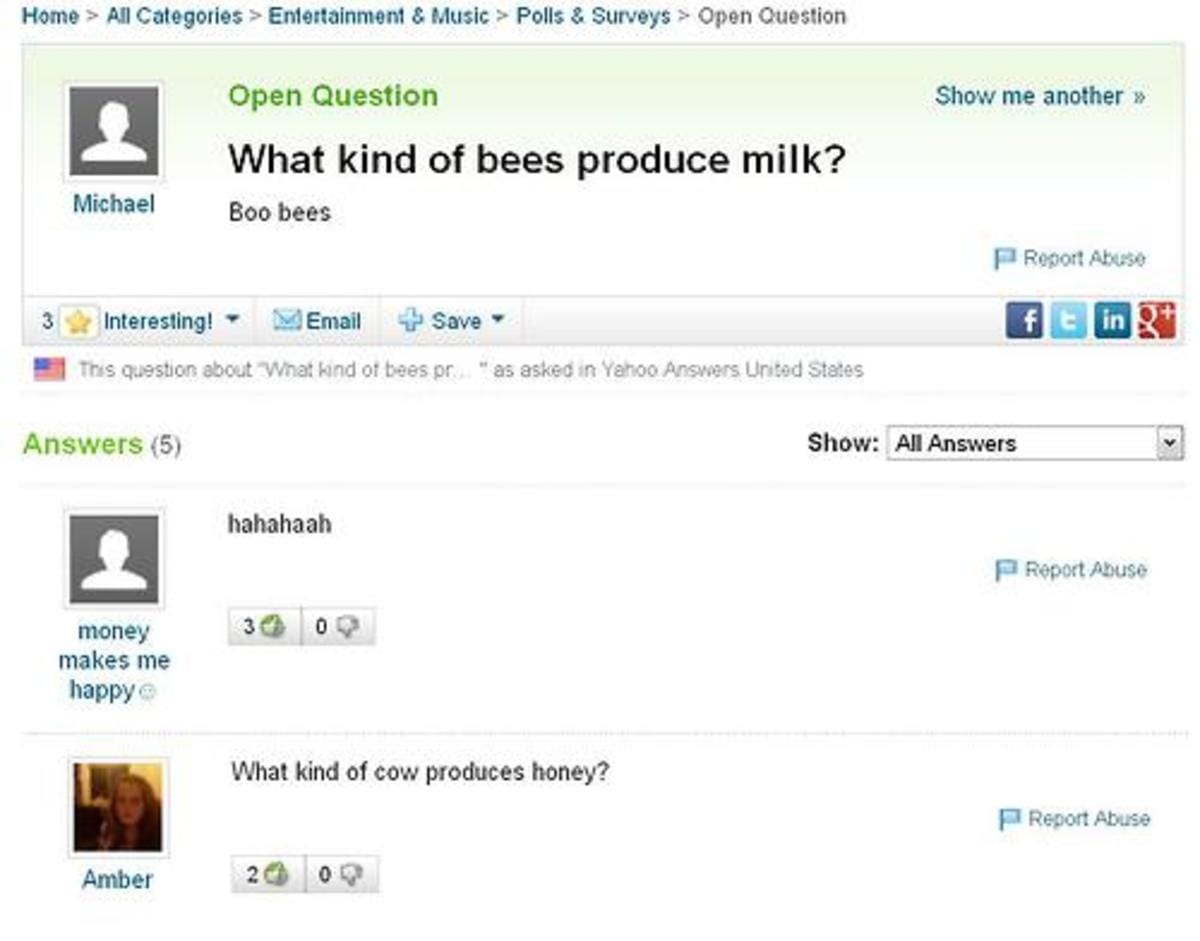Thumbs down Amber's cow honey answer
This screenshot has width=1200, height=941.
[x=341, y=875]
